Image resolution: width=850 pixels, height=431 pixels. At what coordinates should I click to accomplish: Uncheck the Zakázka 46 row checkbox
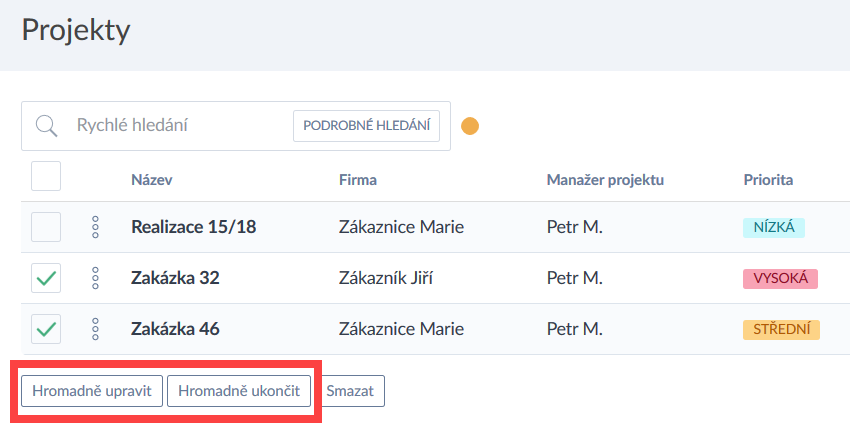[x=46, y=329]
